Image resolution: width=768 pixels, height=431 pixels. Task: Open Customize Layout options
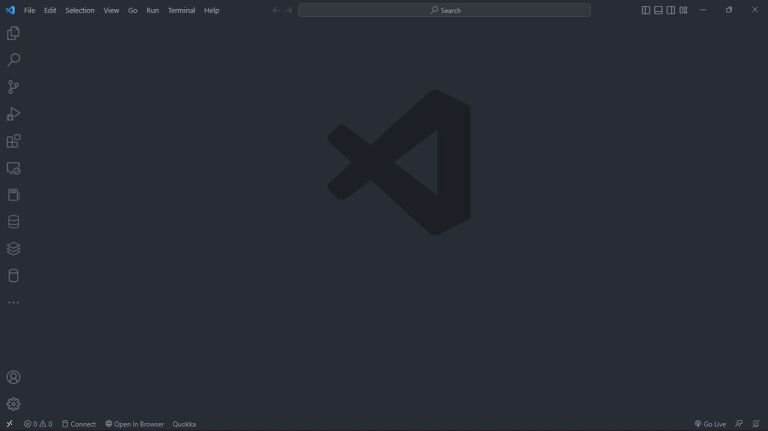(683, 10)
